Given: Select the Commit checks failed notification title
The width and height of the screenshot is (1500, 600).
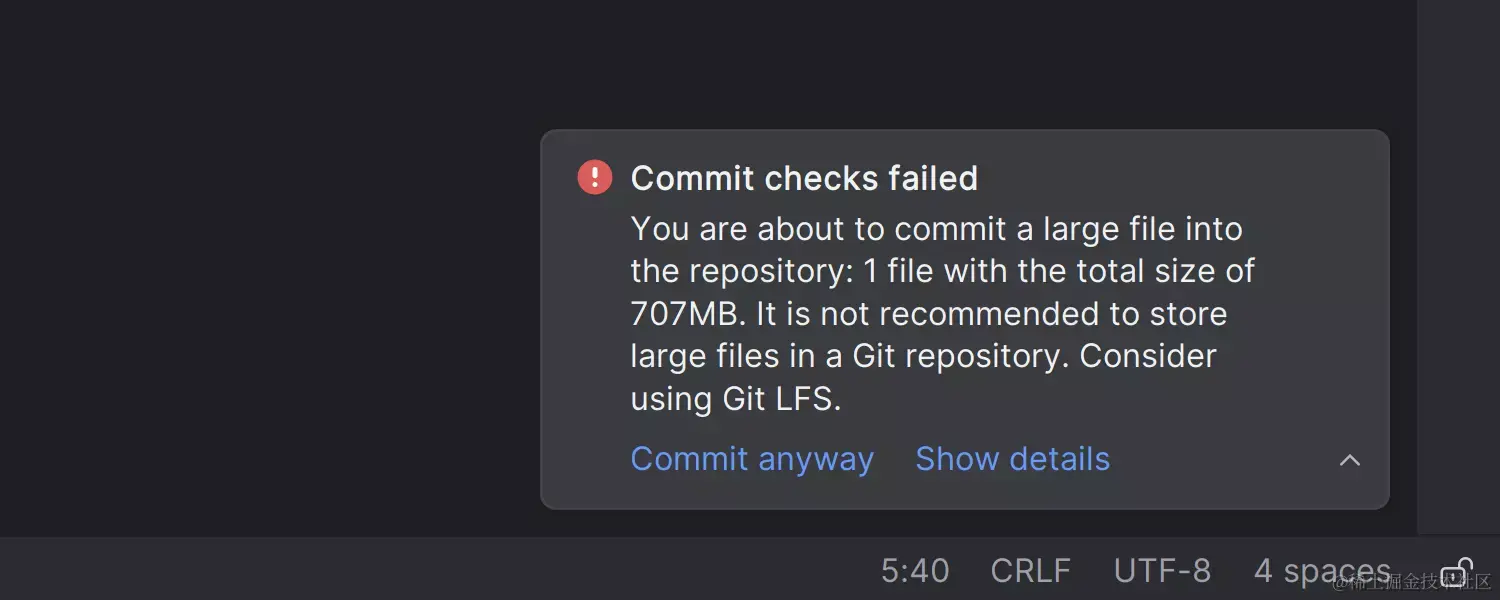Looking at the screenshot, I should click(803, 178).
